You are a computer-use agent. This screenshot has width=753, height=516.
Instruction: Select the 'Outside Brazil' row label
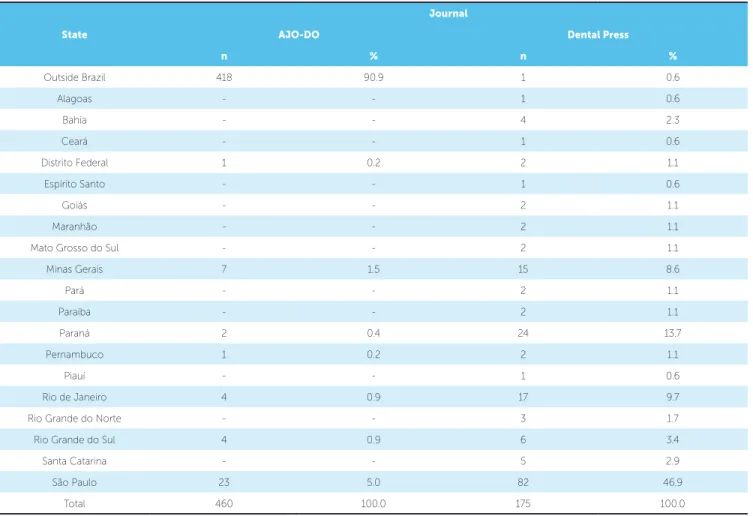[x=74, y=77]
